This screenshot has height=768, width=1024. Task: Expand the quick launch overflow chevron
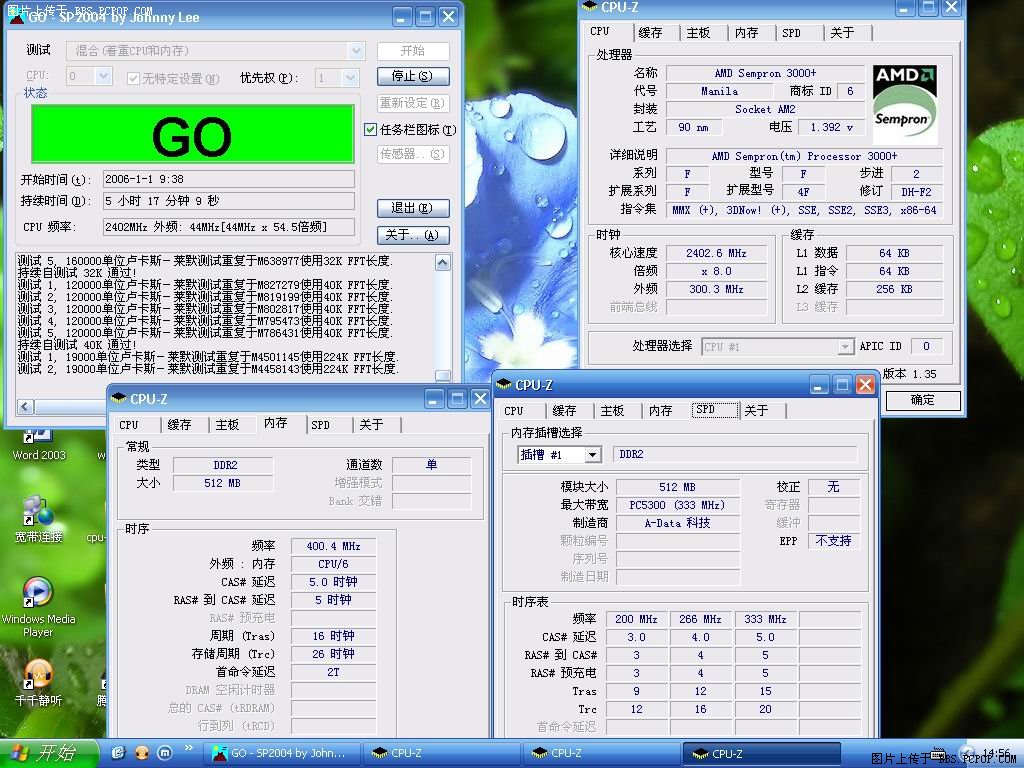[189, 748]
